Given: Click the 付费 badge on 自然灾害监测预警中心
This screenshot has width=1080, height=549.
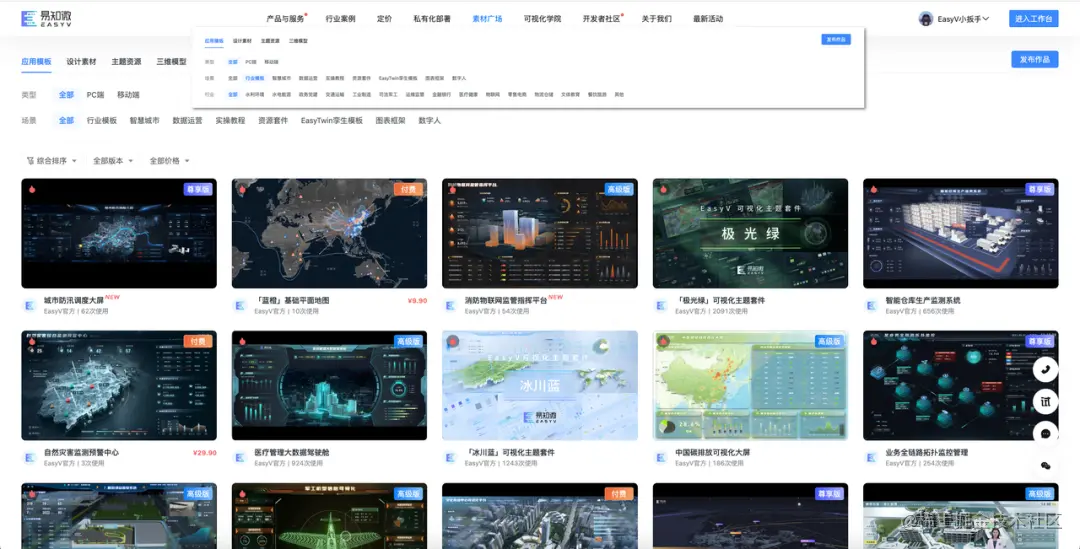Looking at the screenshot, I should pos(198,341).
